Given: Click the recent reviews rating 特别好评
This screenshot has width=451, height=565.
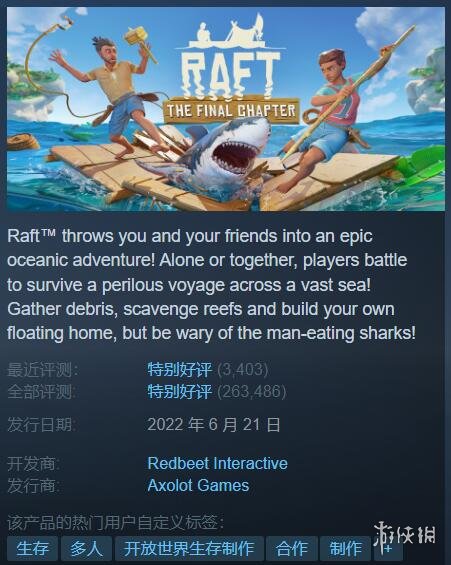Looking at the screenshot, I should pos(179,369).
